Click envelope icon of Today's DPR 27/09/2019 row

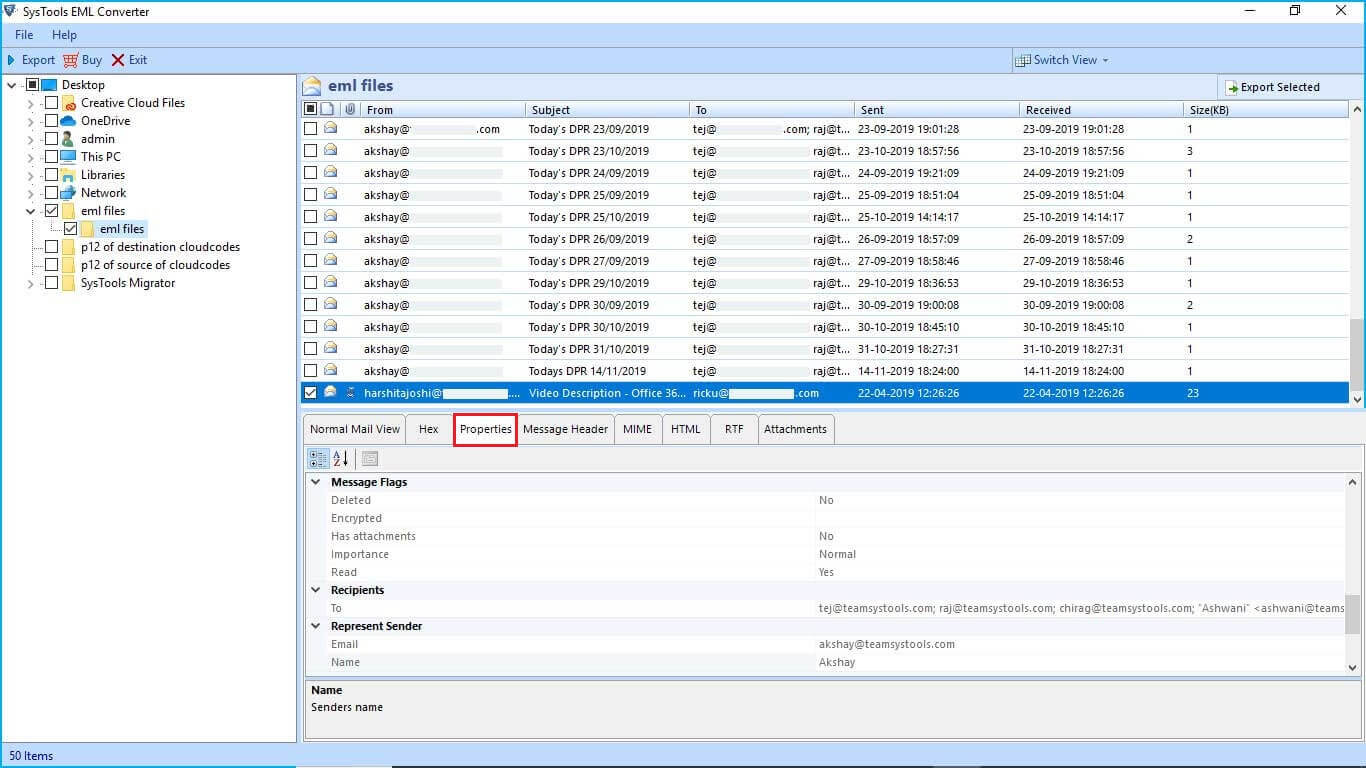(x=330, y=261)
